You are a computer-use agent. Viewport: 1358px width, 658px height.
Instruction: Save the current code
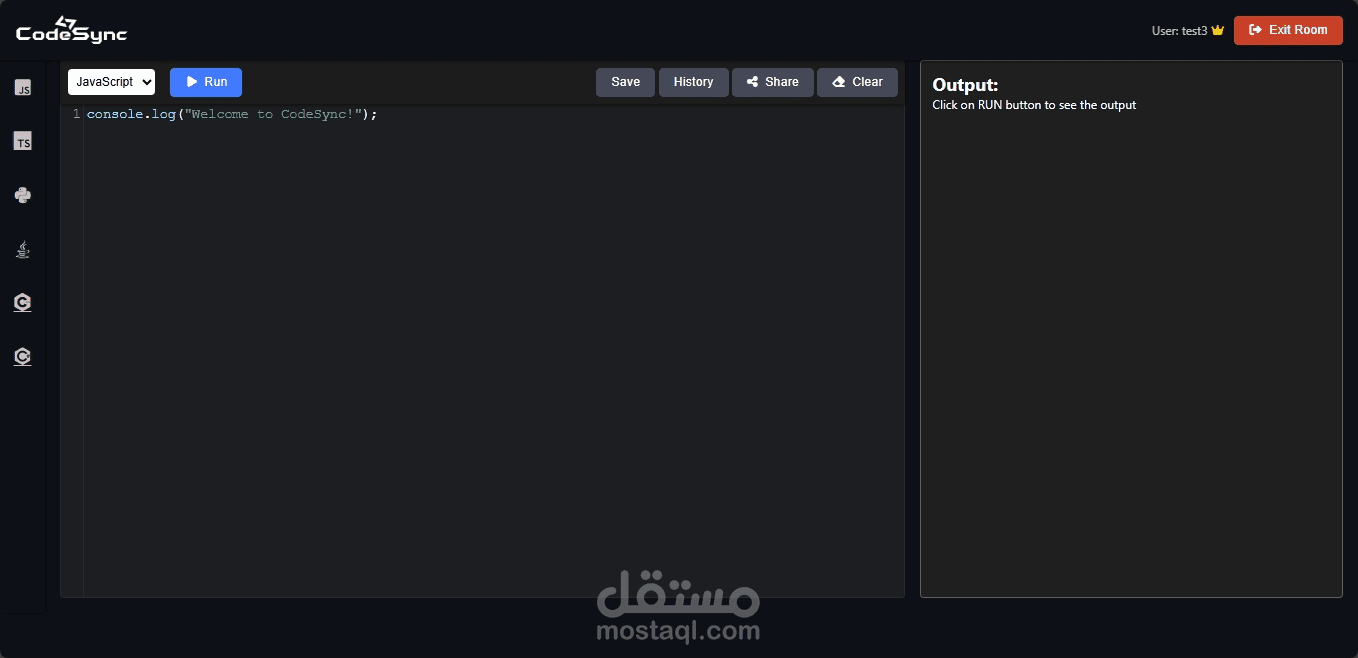pyautogui.click(x=625, y=82)
